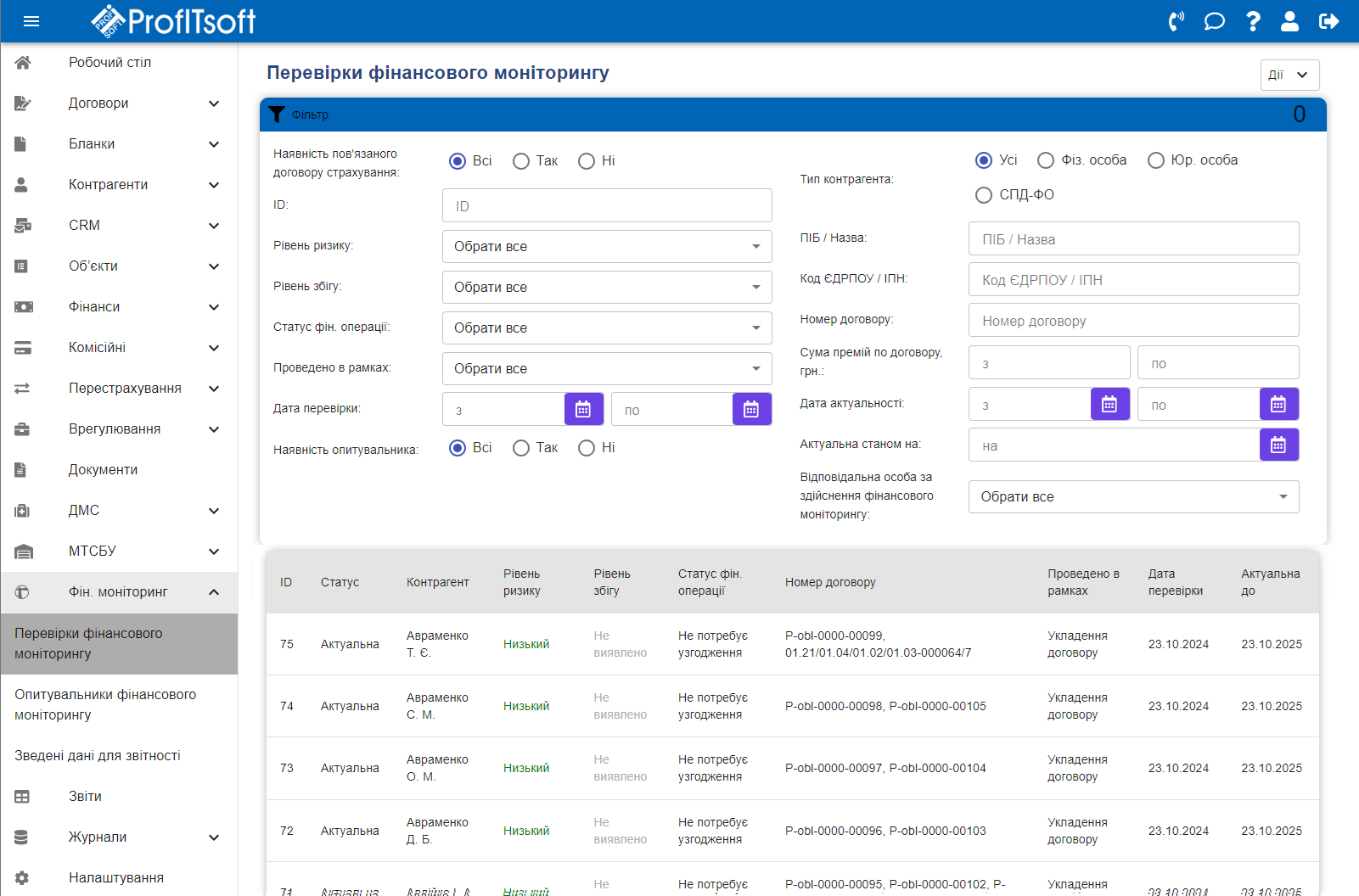1359x896 pixels.
Task: Open the user profile icon
Action: click(1289, 21)
